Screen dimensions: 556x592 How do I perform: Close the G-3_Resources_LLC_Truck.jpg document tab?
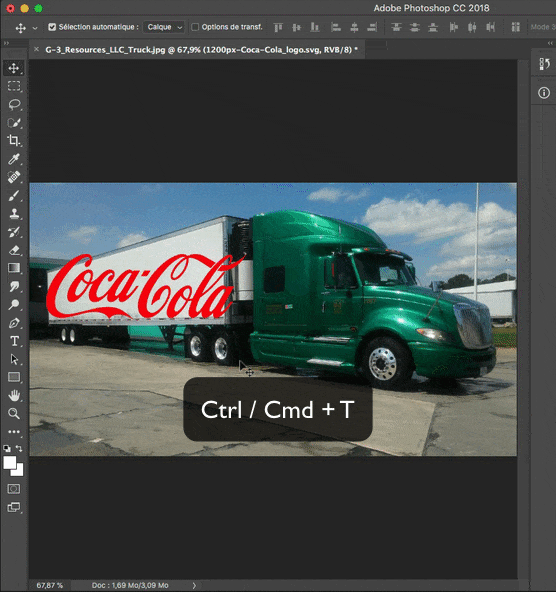[x=36, y=49]
